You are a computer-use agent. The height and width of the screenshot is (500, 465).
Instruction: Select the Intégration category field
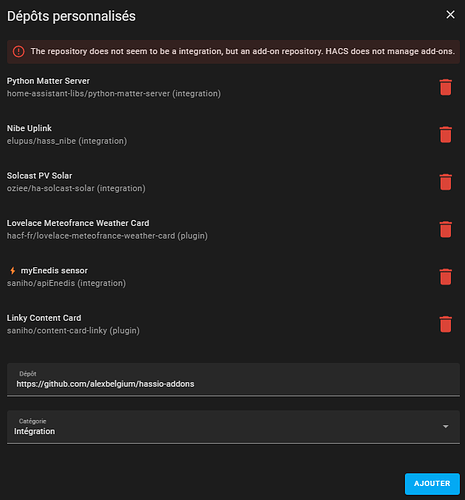click(233, 427)
